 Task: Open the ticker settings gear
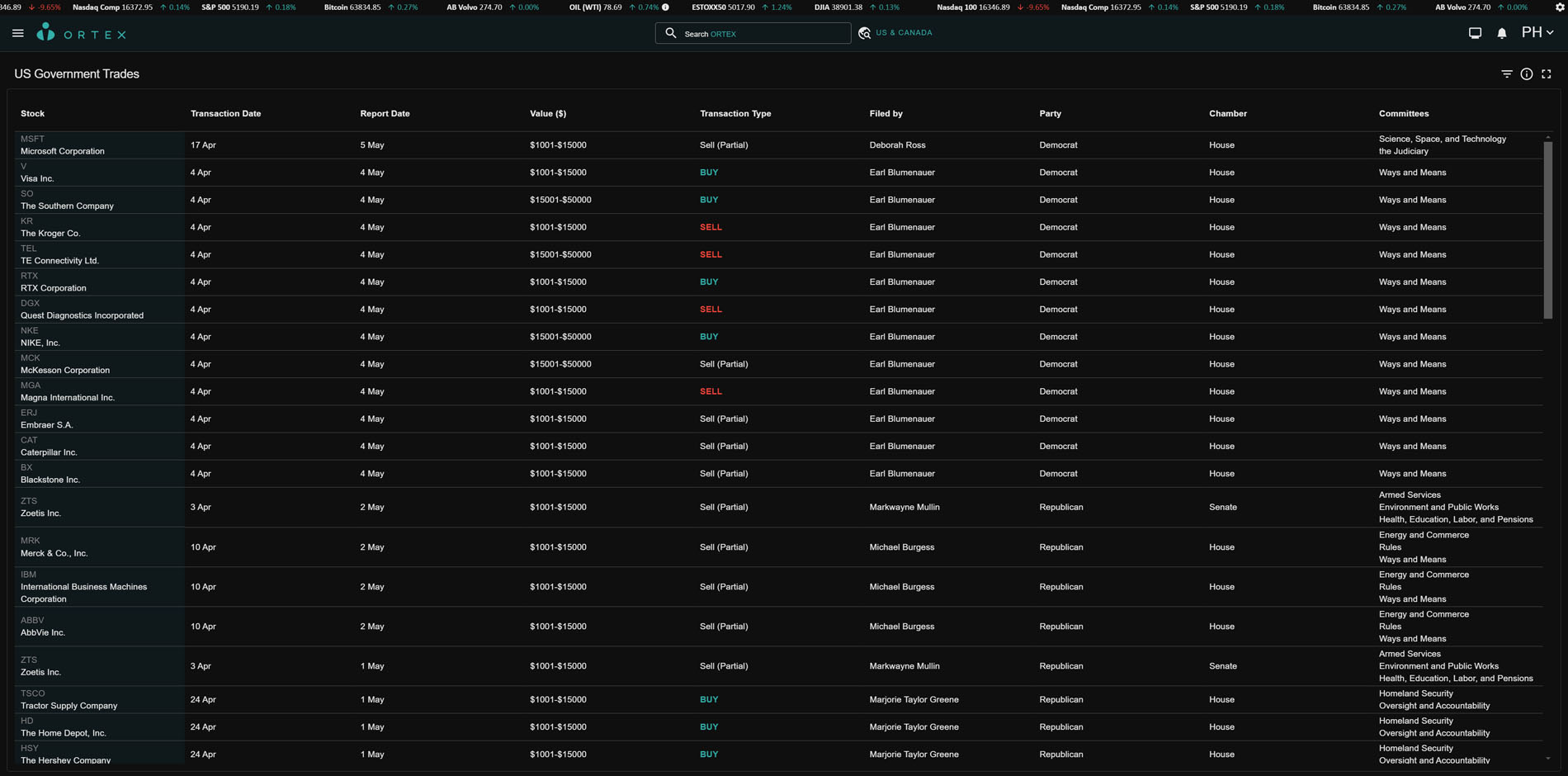point(1560,7)
